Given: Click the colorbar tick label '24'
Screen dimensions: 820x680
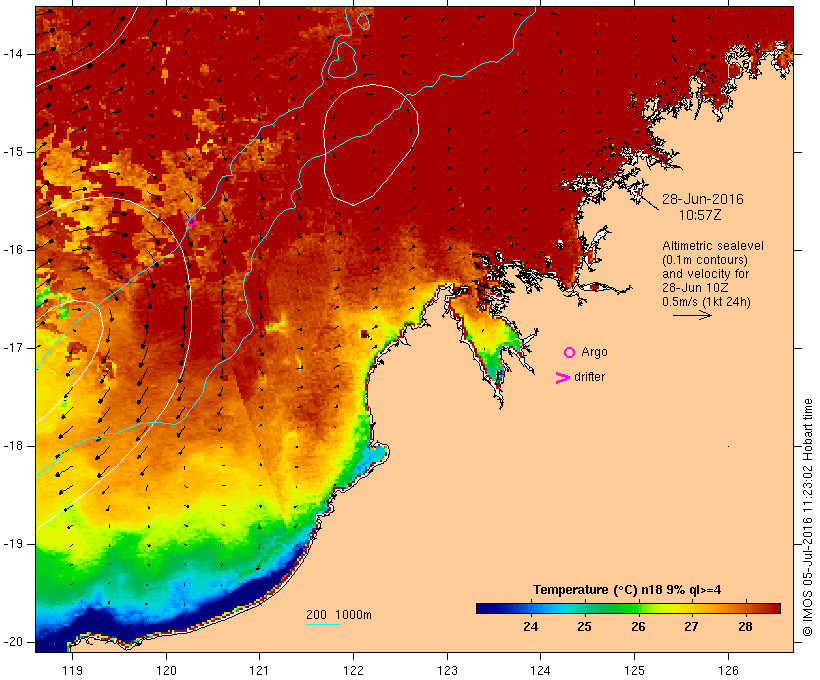Looking at the screenshot, I should (x=531, y=627).
